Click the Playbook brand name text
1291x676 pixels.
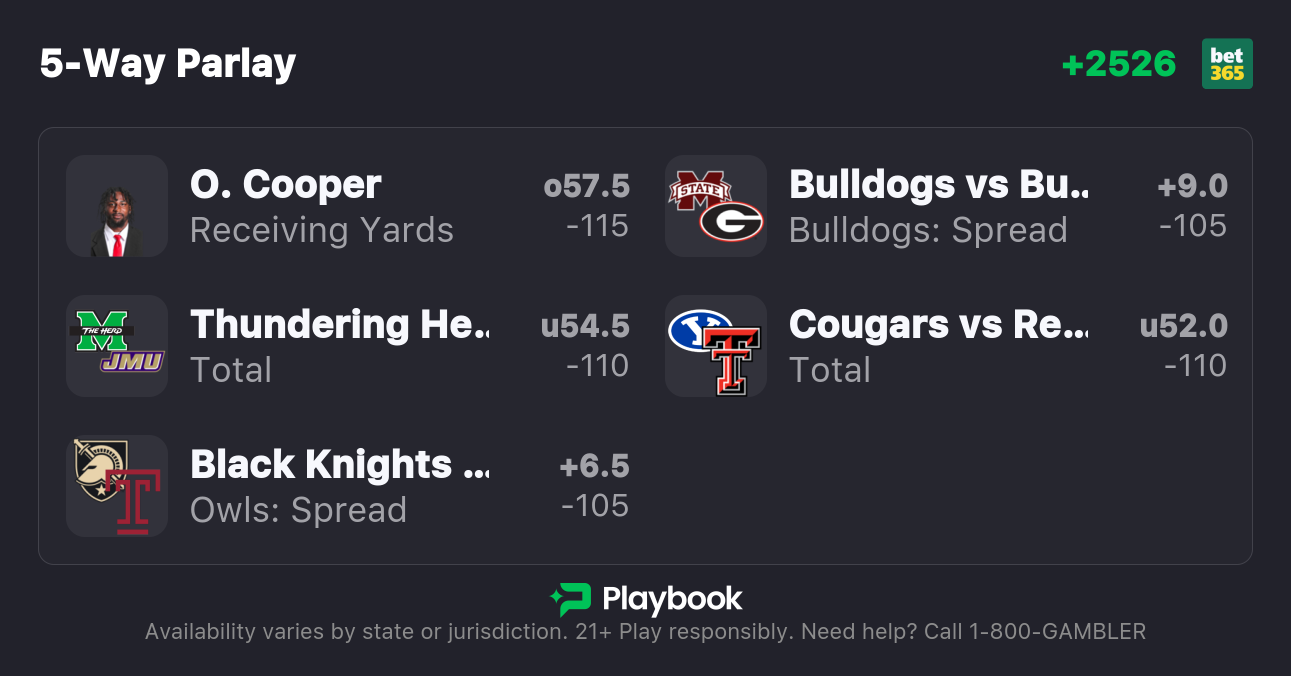pyautogui.click(x=672, y=599)
